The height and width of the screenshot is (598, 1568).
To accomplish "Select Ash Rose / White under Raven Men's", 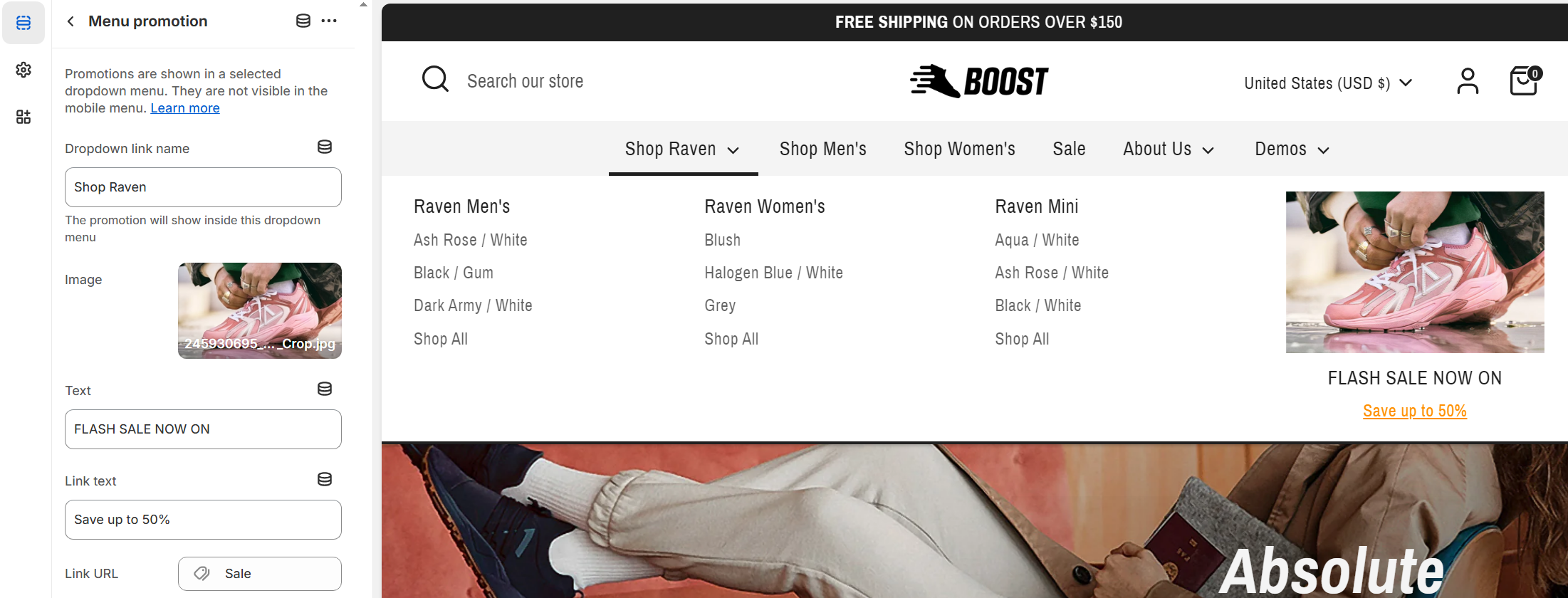I will [471, 240].
